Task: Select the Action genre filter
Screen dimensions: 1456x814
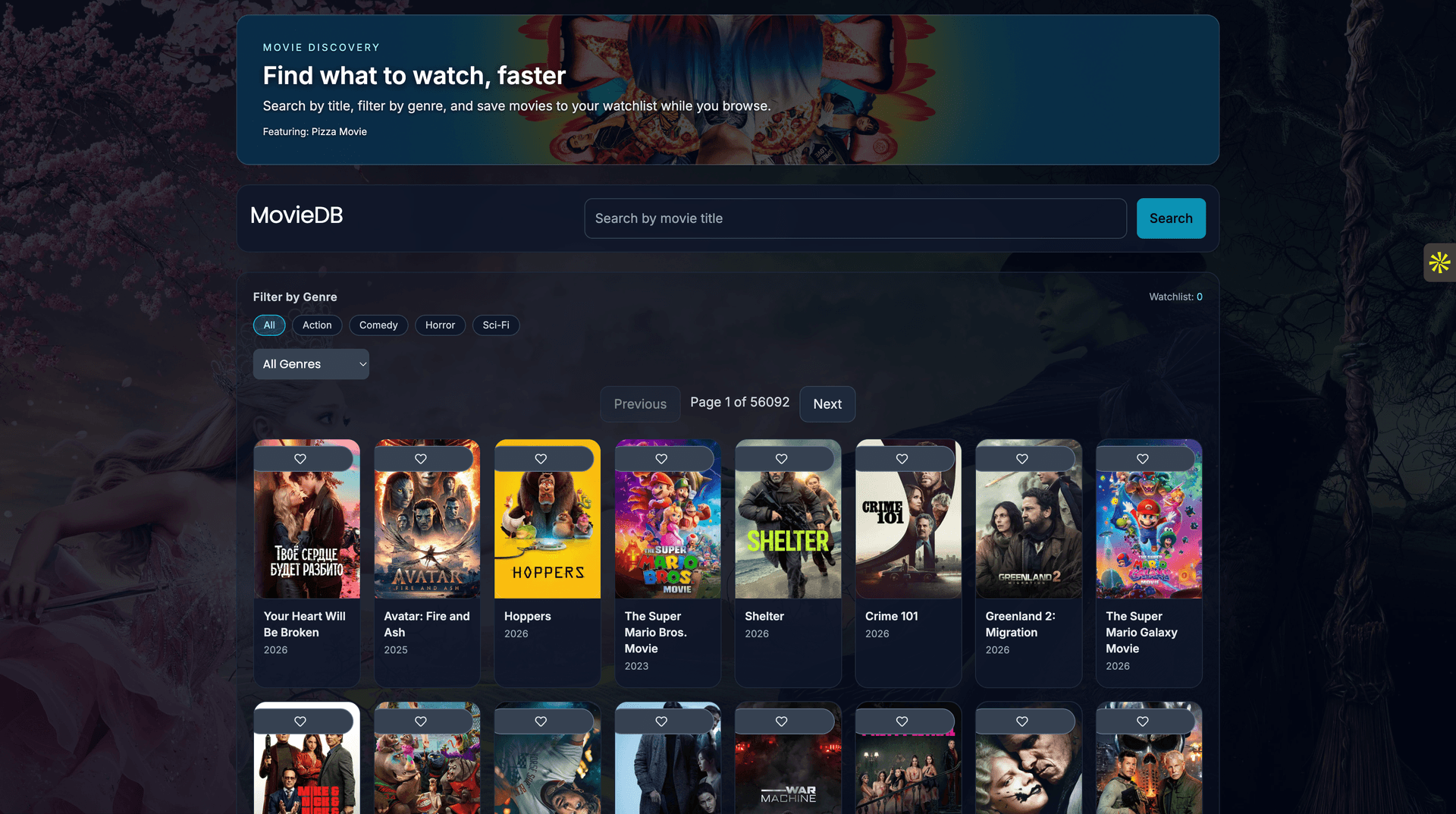Action: 317,325
